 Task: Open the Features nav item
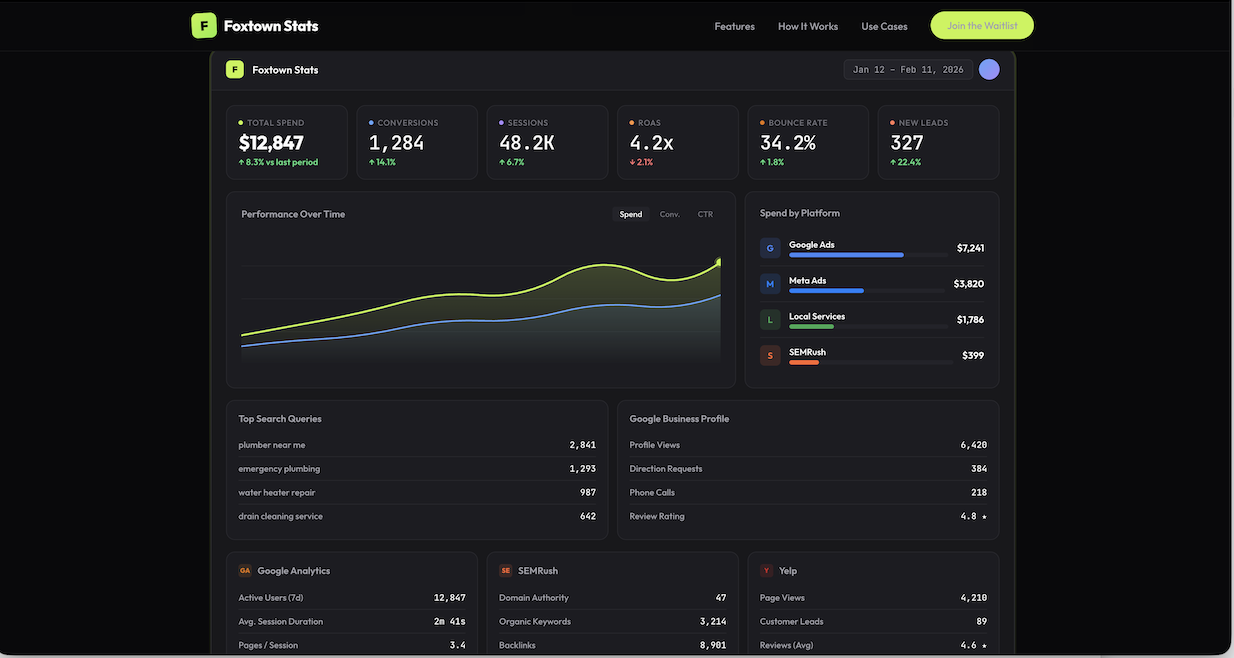(734, 26)
